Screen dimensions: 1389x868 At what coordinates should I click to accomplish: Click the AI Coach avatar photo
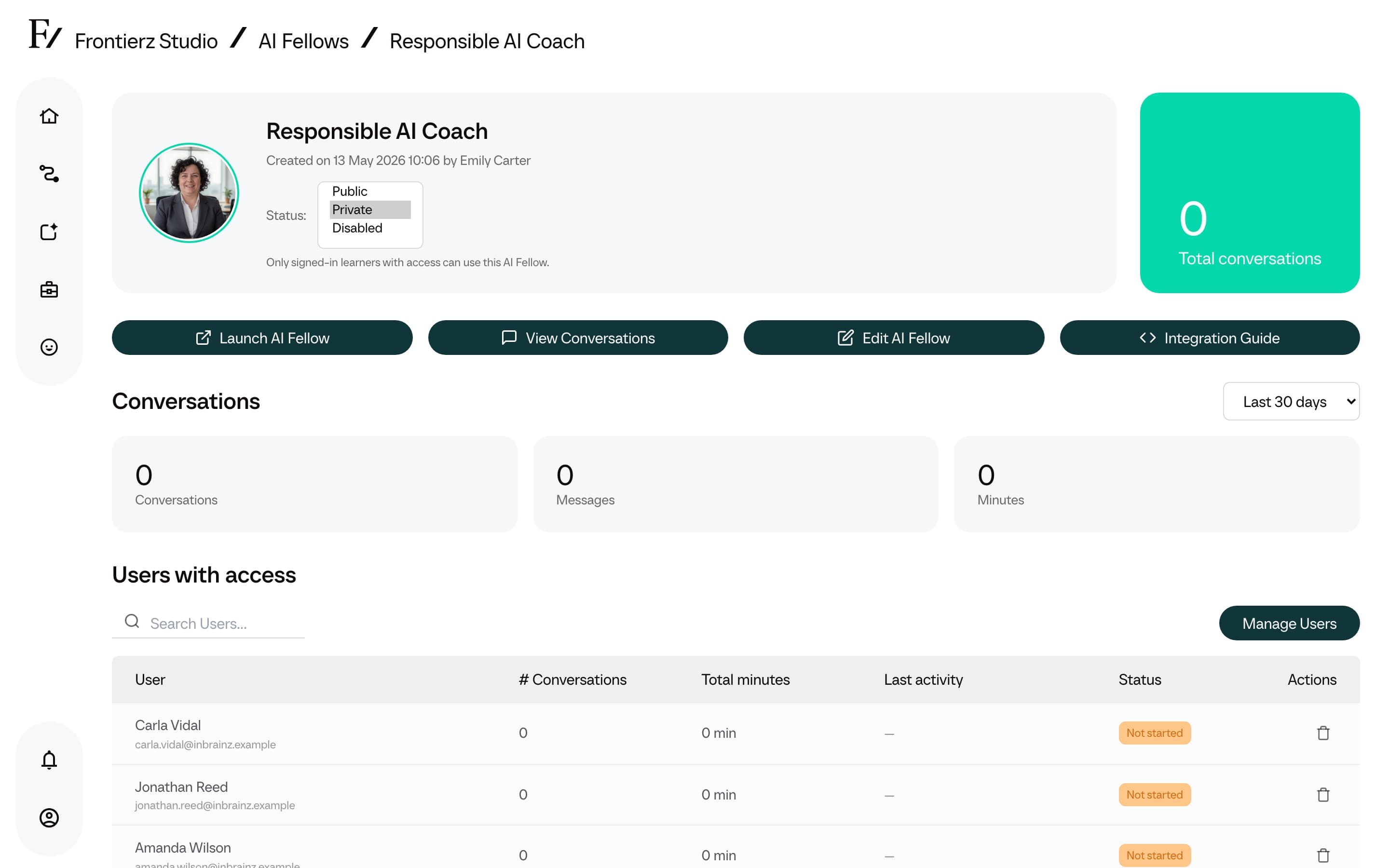(189, 193)
